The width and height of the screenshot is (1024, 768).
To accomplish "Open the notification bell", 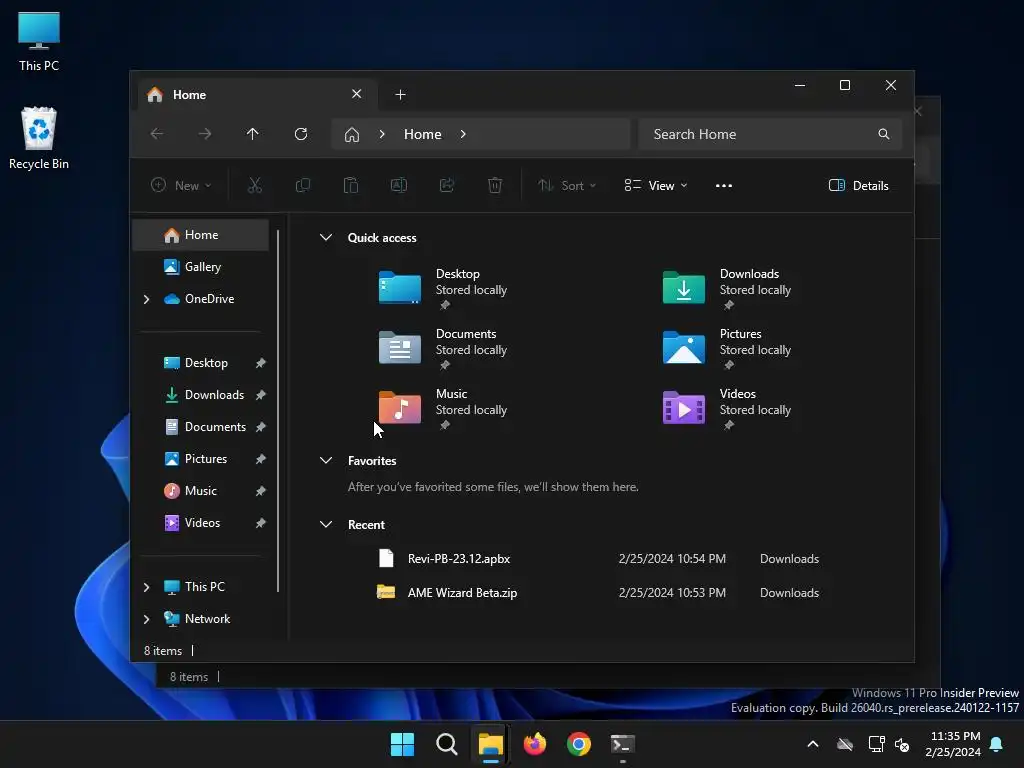I will (x=997, y=744).
